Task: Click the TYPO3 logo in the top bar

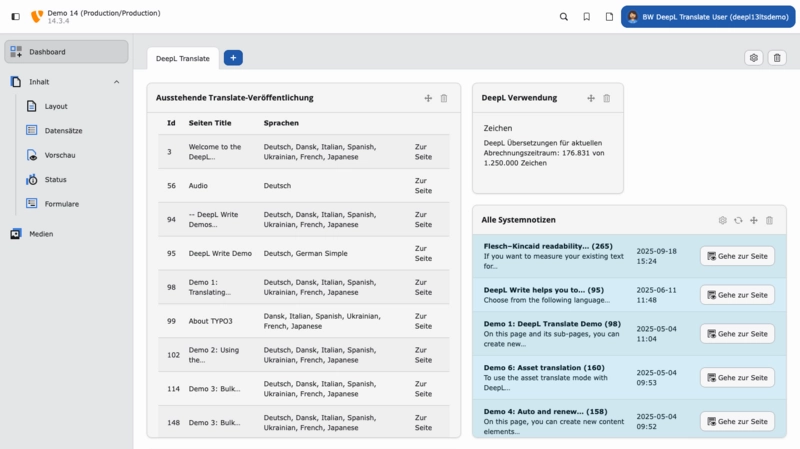Action: pos(37,17)
